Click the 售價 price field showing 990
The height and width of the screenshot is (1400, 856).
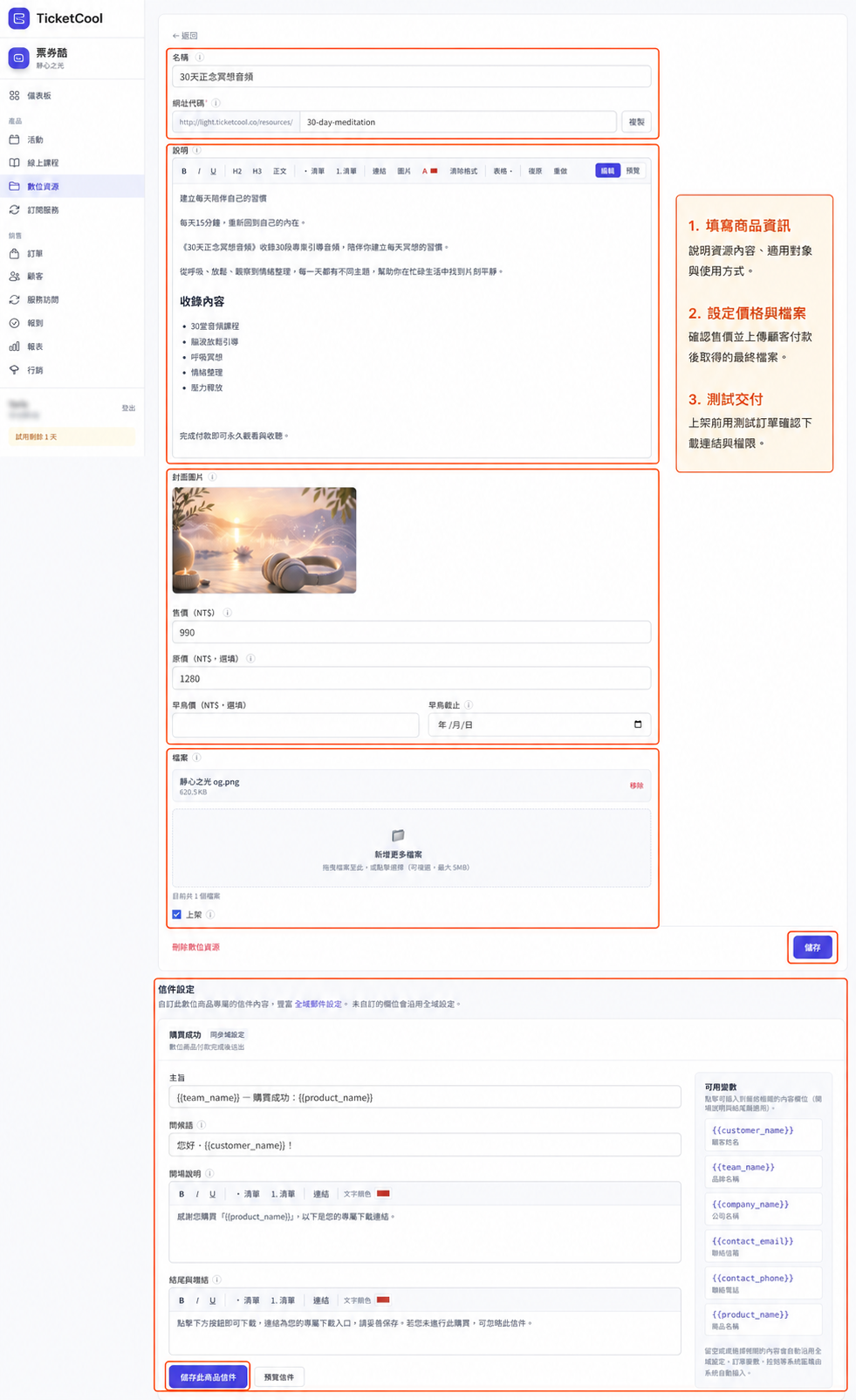click(x=411, y=632)
